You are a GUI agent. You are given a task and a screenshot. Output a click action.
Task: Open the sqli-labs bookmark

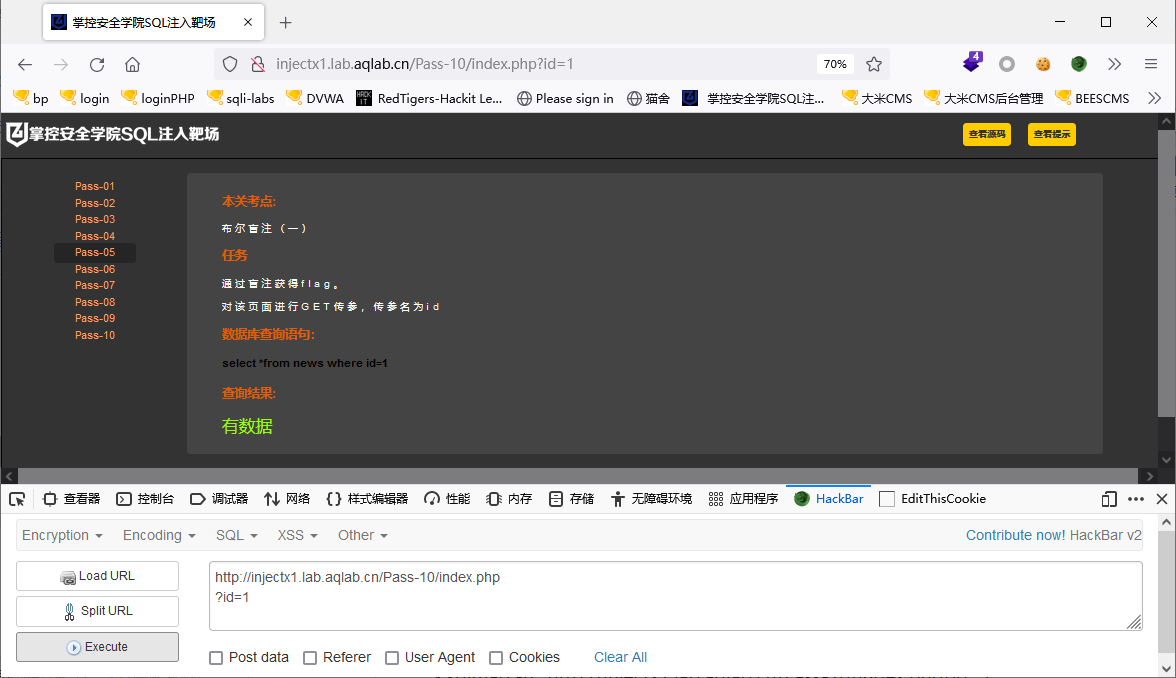pyautogui.click(x=241, y=98)
